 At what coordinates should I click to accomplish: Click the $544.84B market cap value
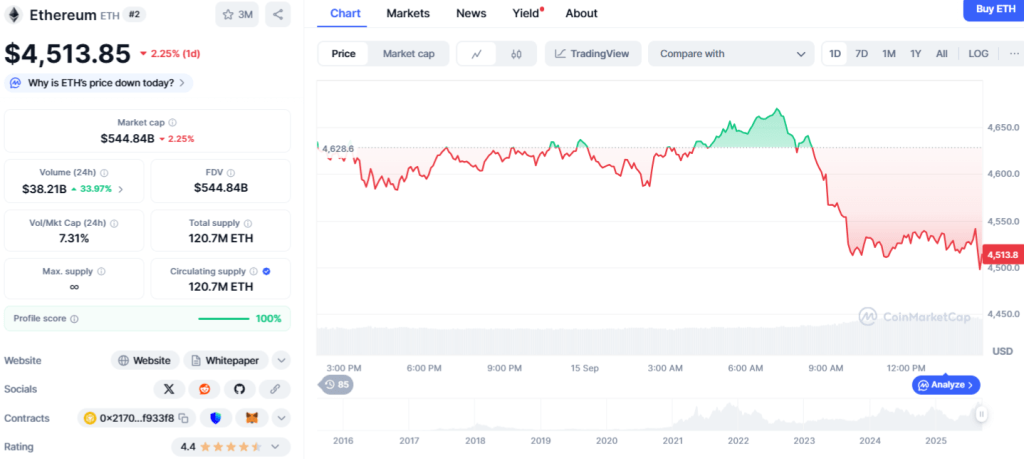coord(127,138)
